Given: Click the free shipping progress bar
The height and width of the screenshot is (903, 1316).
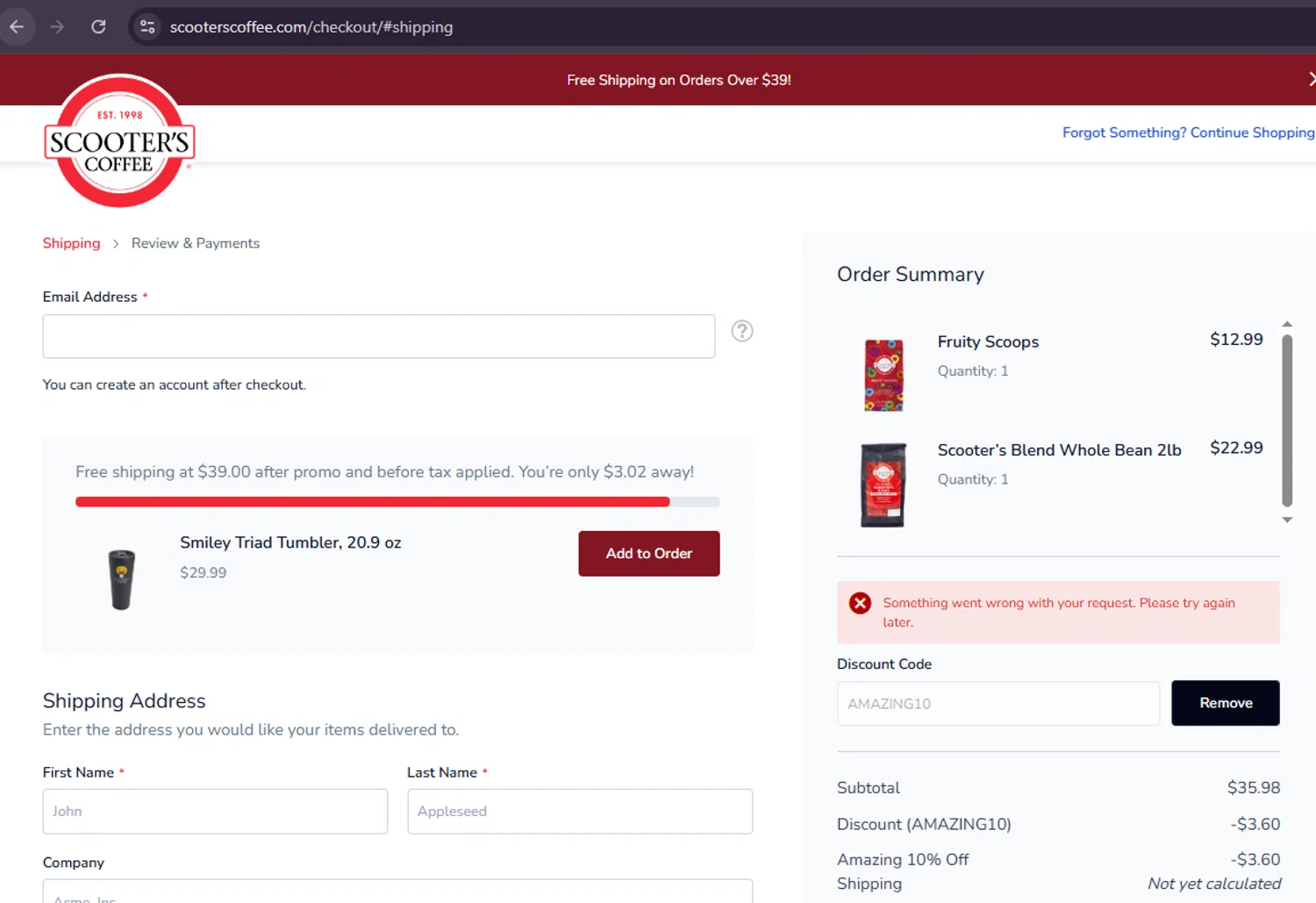Looking at the screenshot, I should point(397,502).
